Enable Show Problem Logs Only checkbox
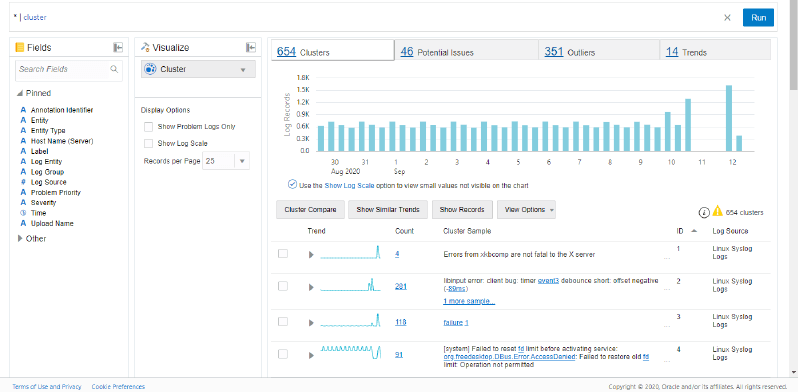 (x=149, y=126)
